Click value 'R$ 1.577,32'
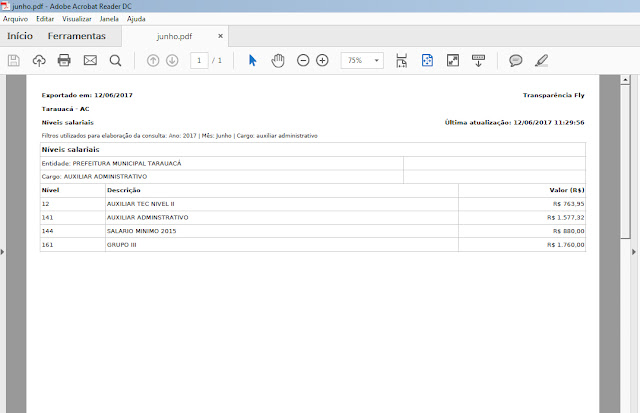 click(x=566, y=218)
